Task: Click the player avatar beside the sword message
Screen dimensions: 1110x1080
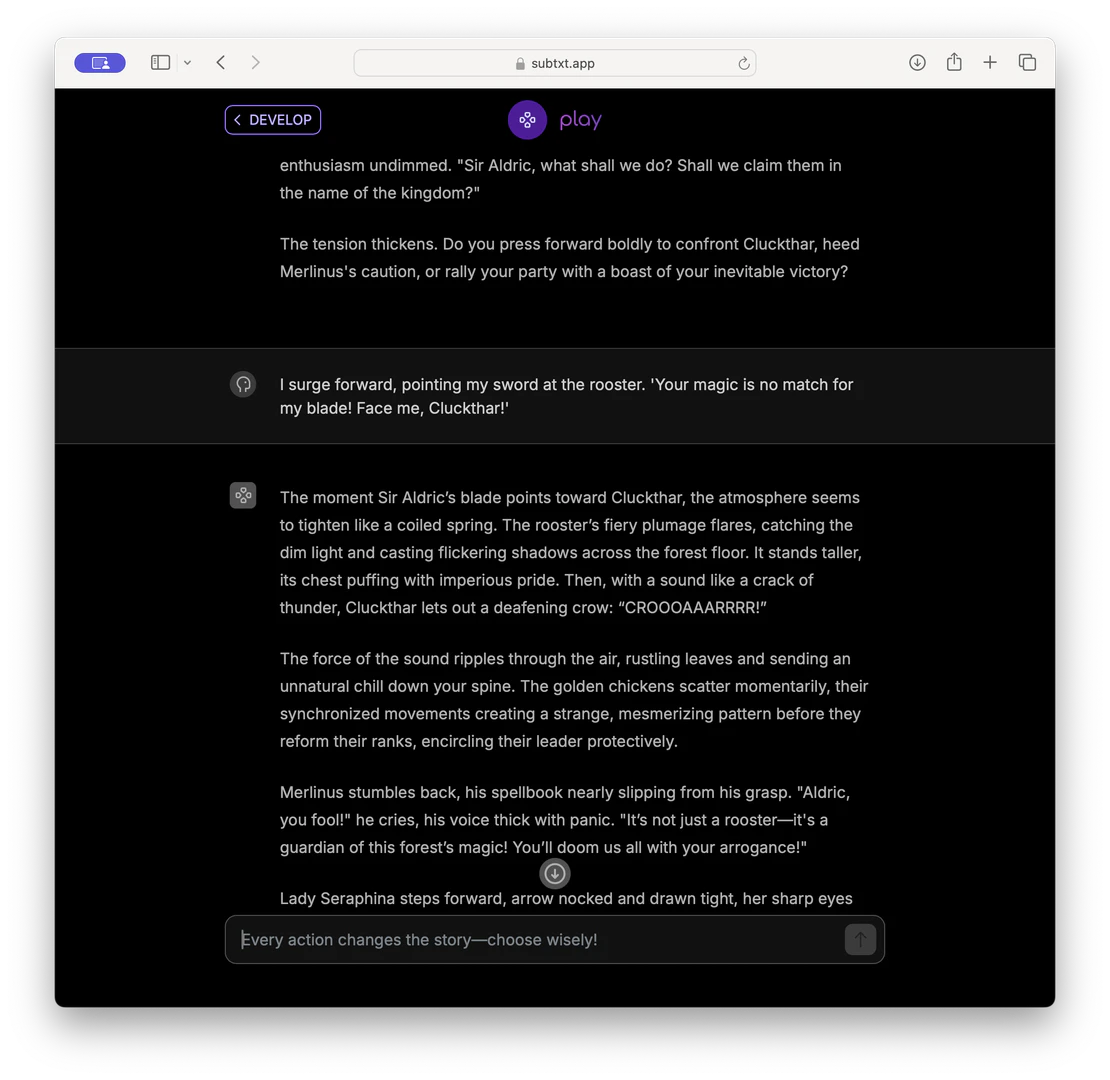Action: click(x=243, y=384)
